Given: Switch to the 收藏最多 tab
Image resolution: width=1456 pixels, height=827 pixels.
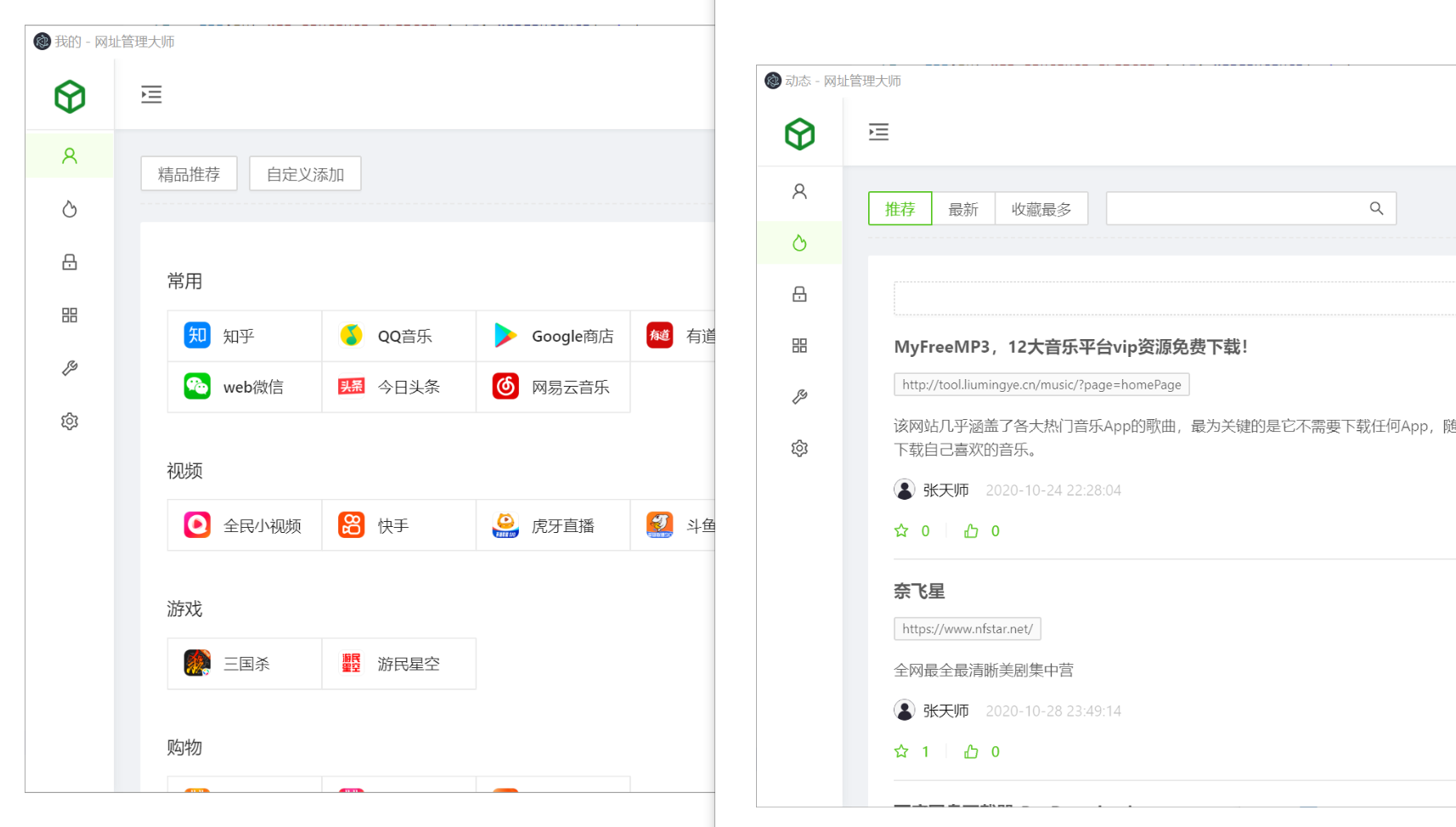Looking at the screenshot, I should tap(1041, 209).
